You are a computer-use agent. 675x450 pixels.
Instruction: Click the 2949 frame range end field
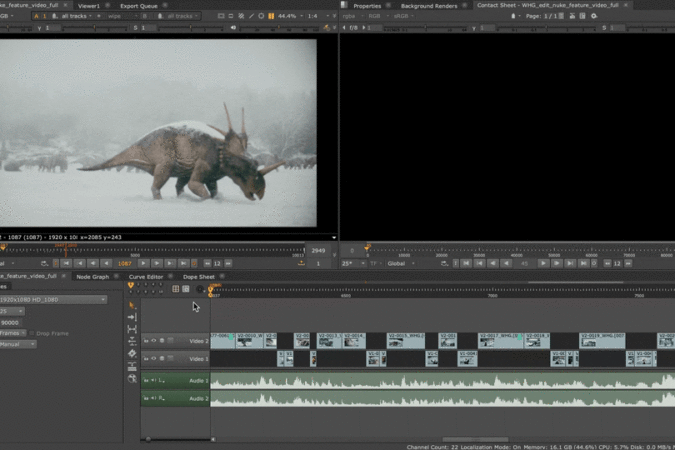point(318,251)
